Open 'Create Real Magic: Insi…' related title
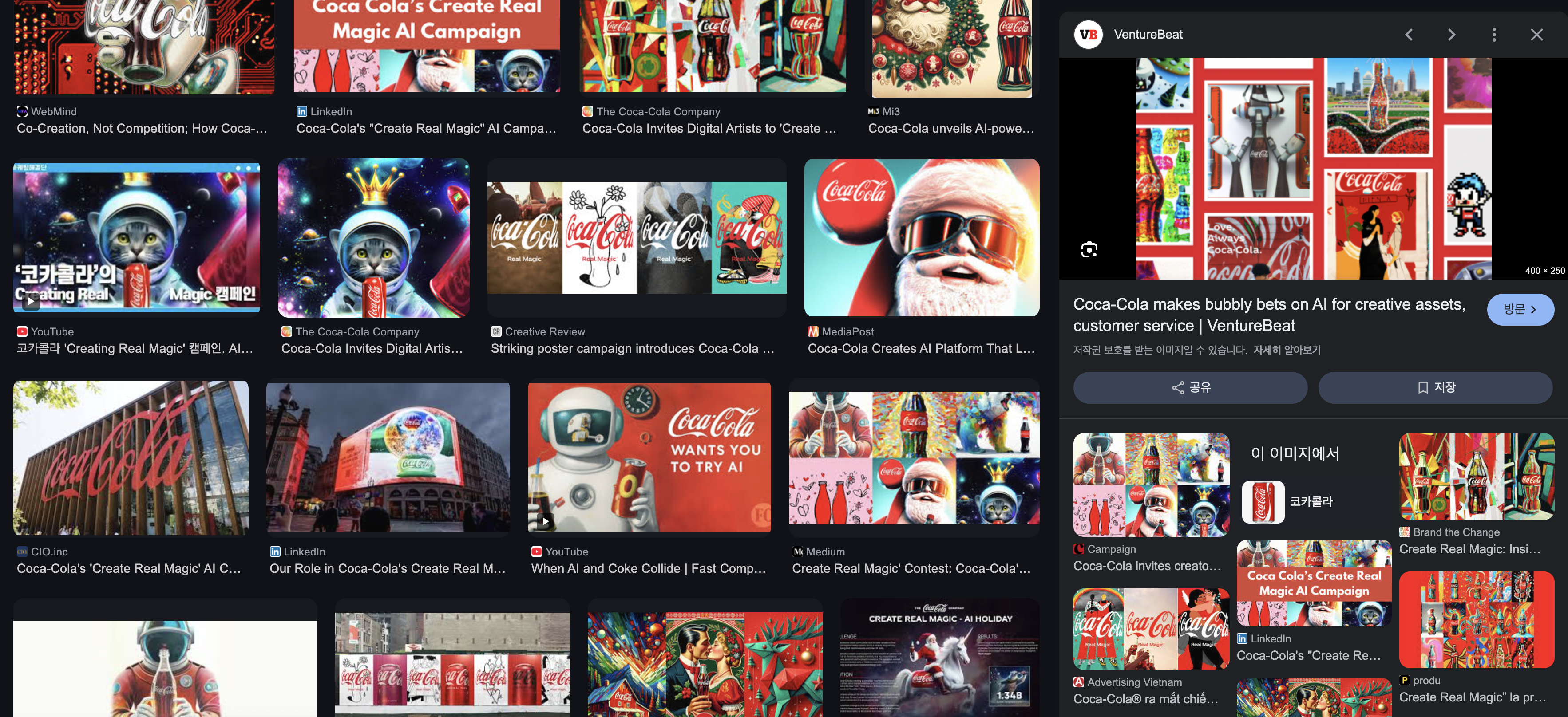Image resolution: width=1568 pixels, height=717 pixels. pos(1469,549)
